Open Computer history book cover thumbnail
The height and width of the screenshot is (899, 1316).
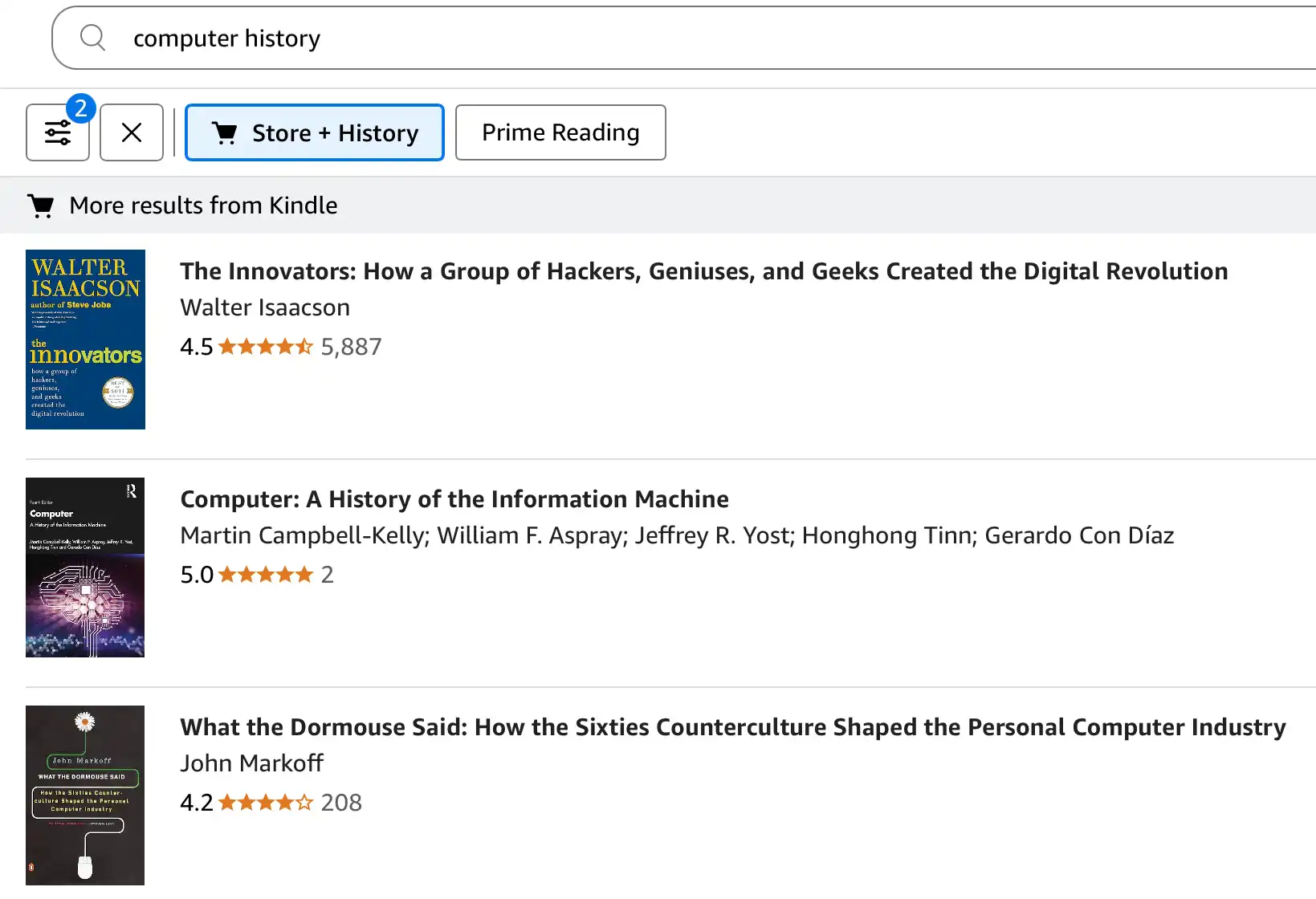85,567
